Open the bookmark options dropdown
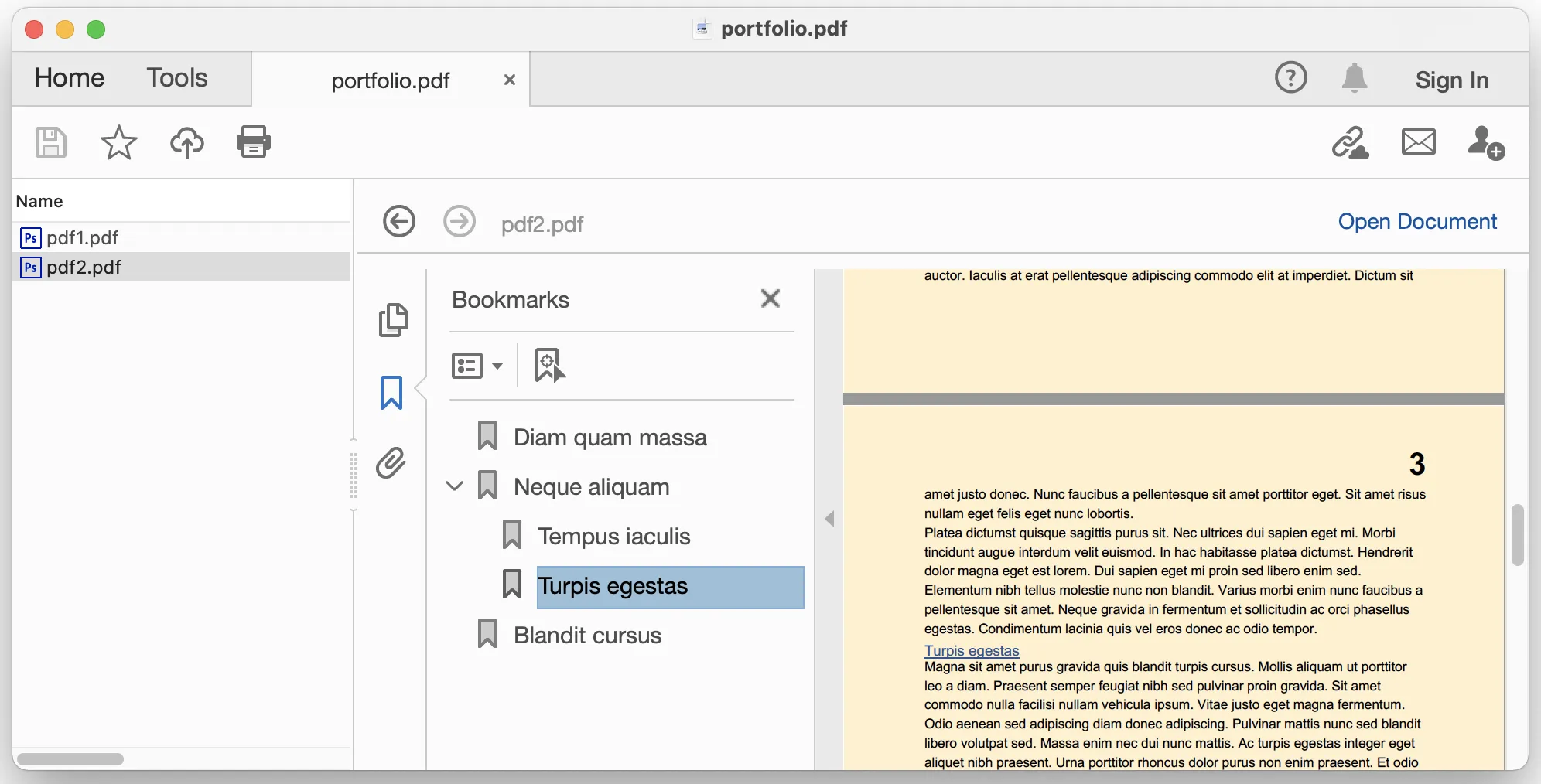The height and width of the screenshot is (784, 1541). 477,366
